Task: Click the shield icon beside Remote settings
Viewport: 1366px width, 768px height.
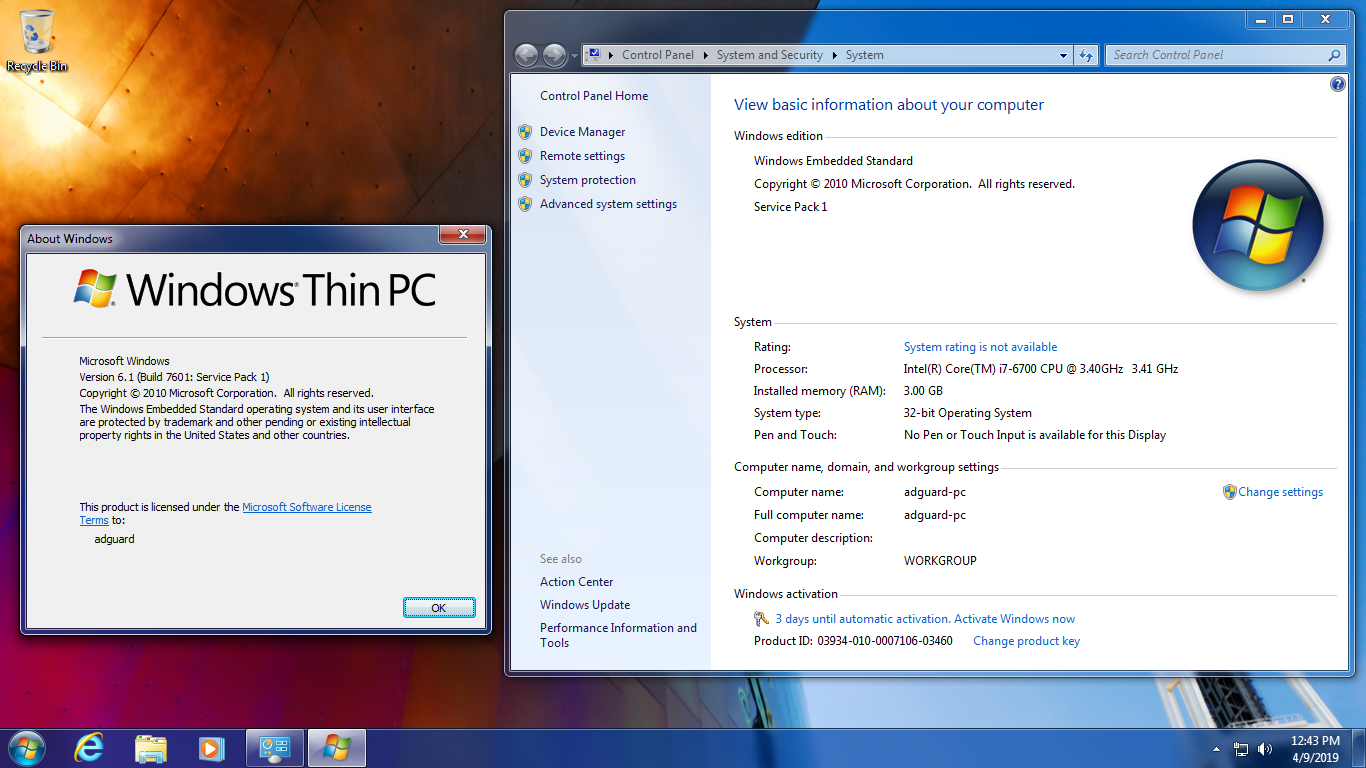Action: pyautogui.click(x=525, y=156)
